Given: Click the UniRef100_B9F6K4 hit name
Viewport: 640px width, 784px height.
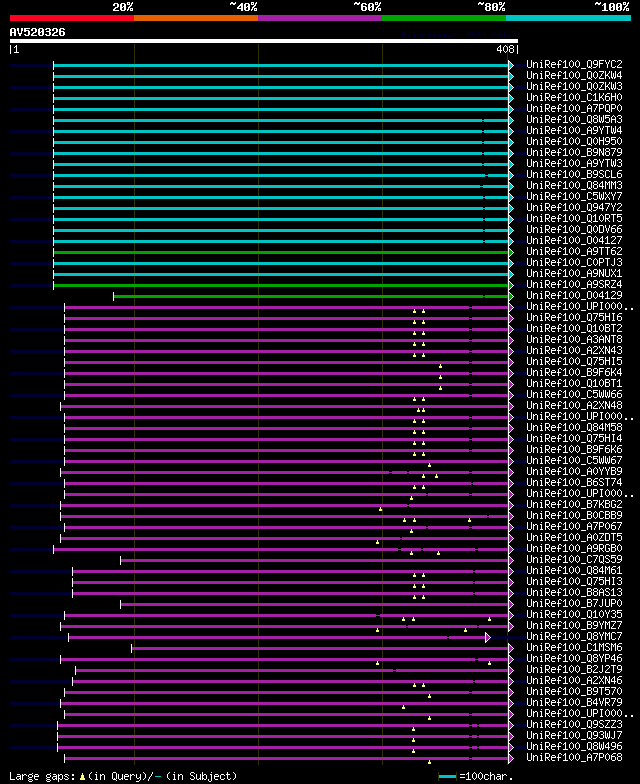Looking at the screenshot, I should (x=574, y=372).
